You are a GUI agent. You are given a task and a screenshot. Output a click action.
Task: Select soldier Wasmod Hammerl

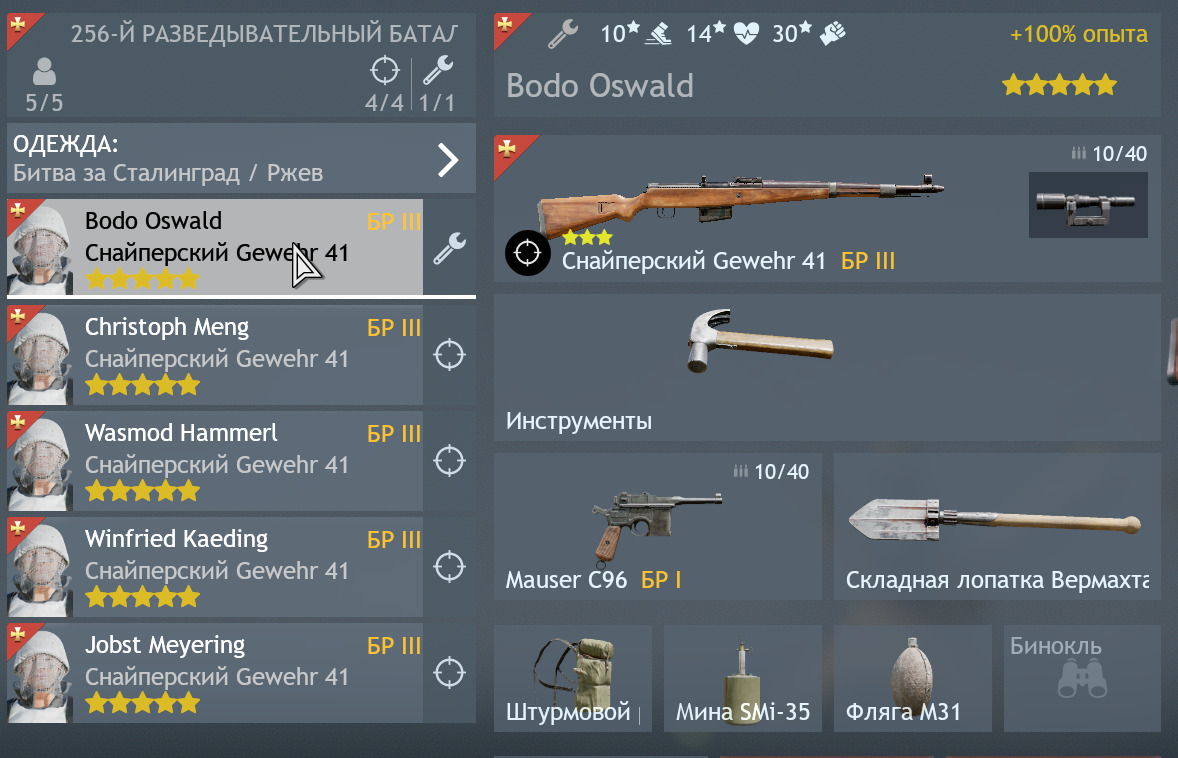click(x=215, y=461)
